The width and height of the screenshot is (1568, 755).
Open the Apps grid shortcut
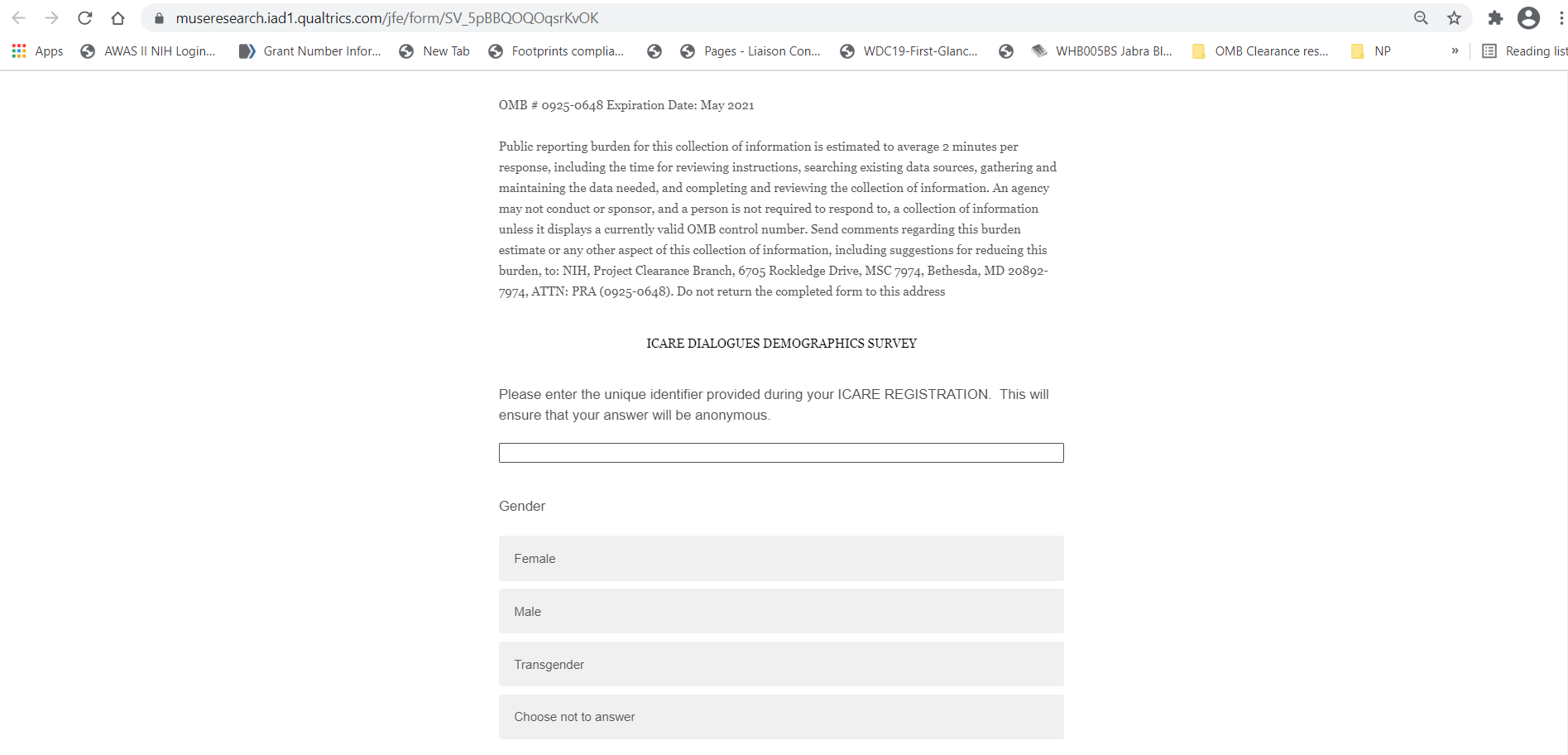tap(38, 51)
